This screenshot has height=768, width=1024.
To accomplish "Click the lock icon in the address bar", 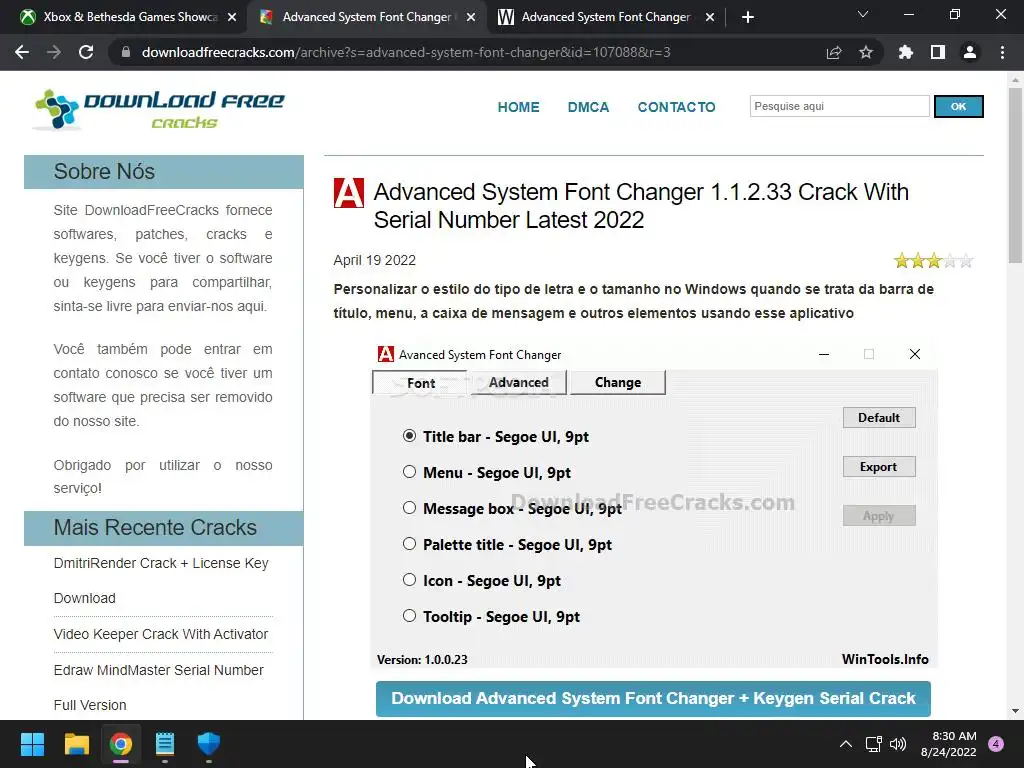I will [126, 52].
